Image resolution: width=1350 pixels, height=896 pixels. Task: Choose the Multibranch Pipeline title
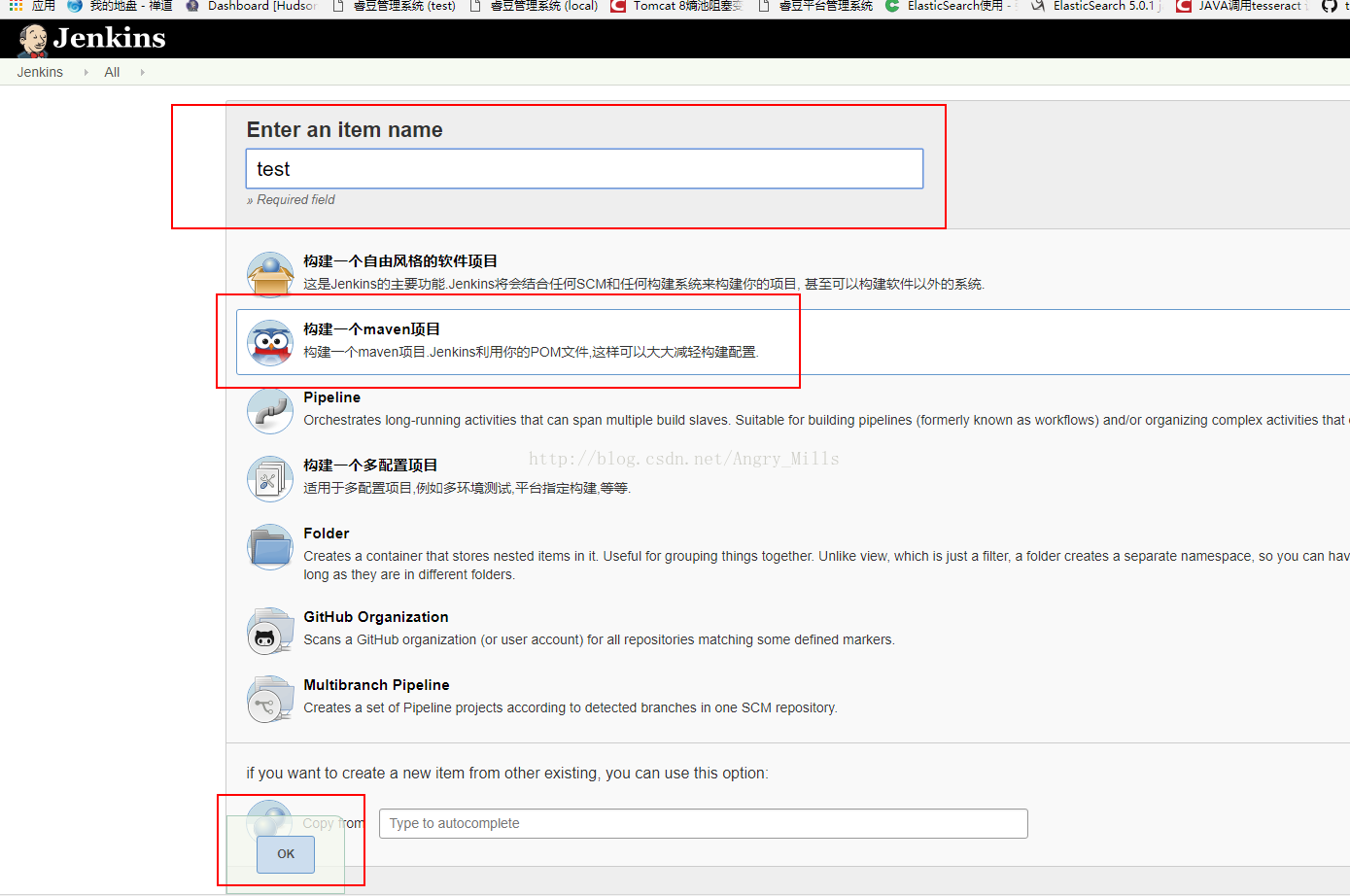[376, 685]
